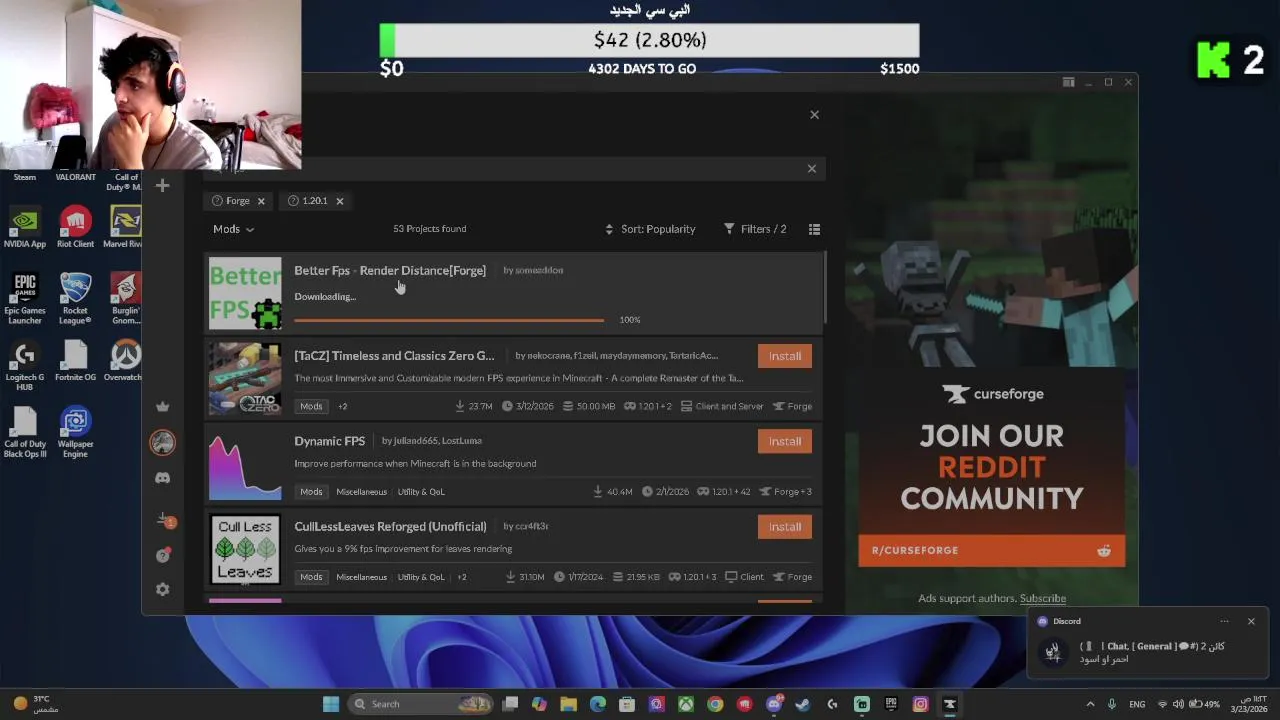Viewport: 1280px width, 720px height.
Task: Click the taskbar Search box
Action: pos(420,704)
